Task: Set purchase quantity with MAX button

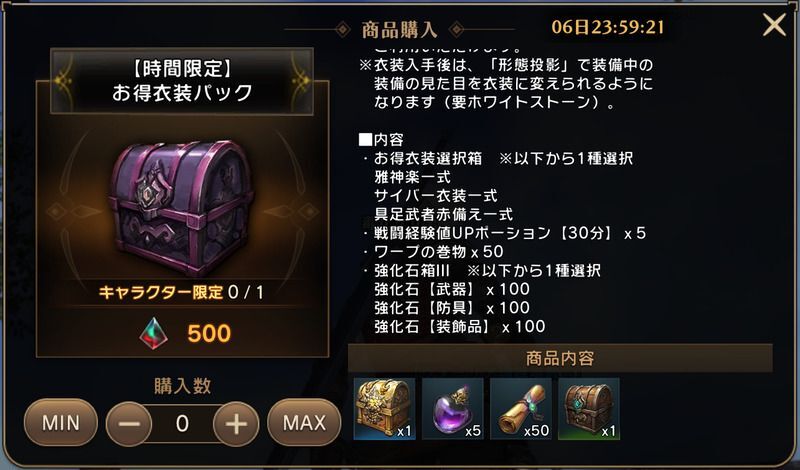Action: click(x=304, y=423)
